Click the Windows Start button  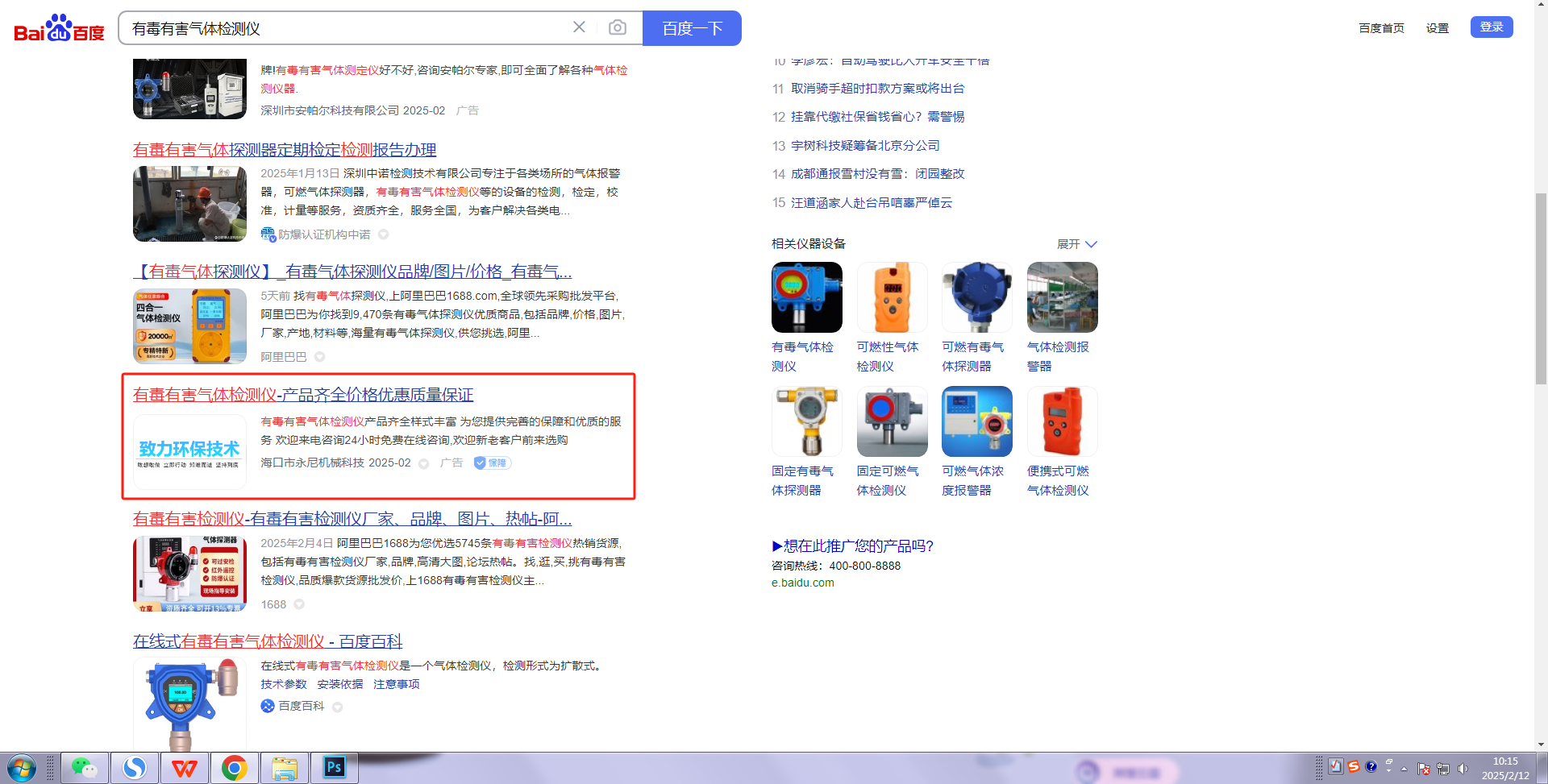(x=22, y=768)
